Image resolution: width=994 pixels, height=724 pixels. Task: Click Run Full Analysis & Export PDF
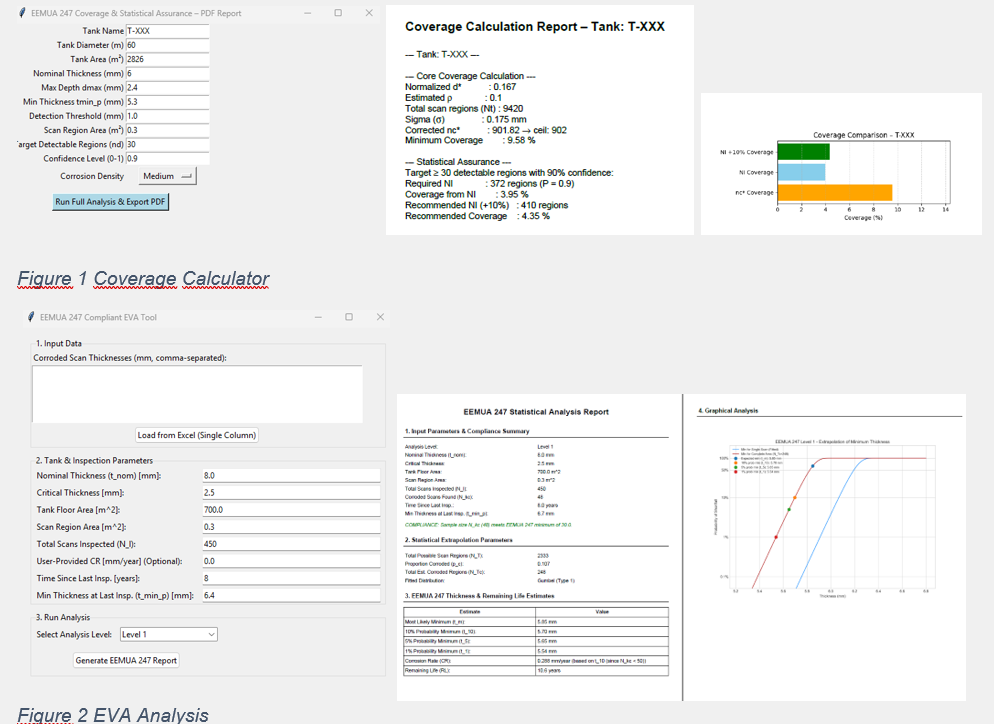[110, 202]
